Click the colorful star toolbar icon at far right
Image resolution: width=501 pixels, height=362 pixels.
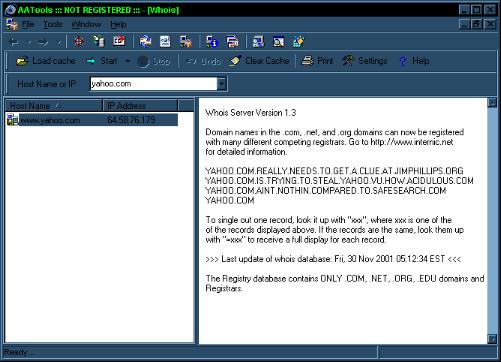point(298,42)
